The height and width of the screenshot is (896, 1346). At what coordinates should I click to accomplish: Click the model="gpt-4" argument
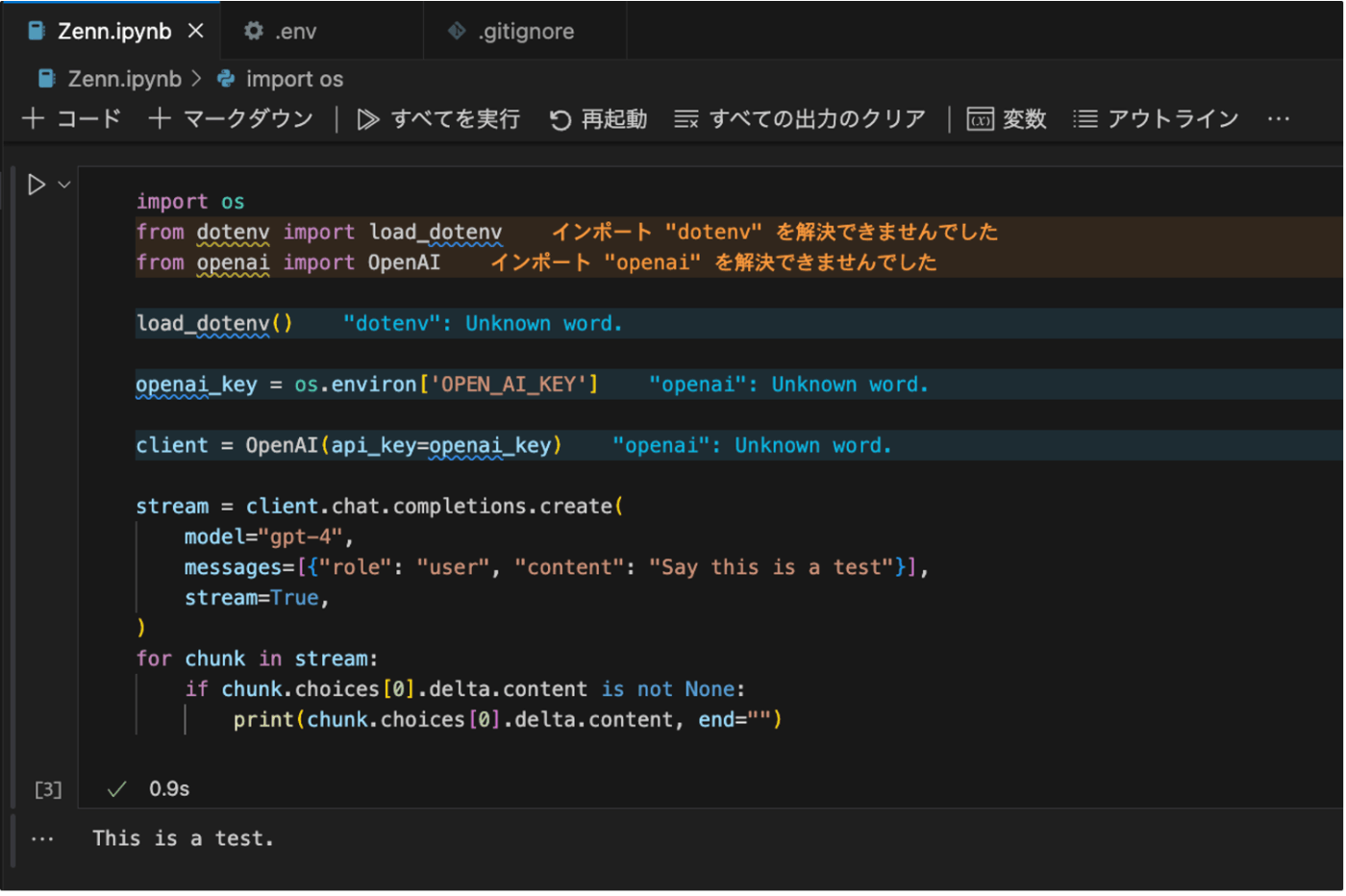pos(269,536)
